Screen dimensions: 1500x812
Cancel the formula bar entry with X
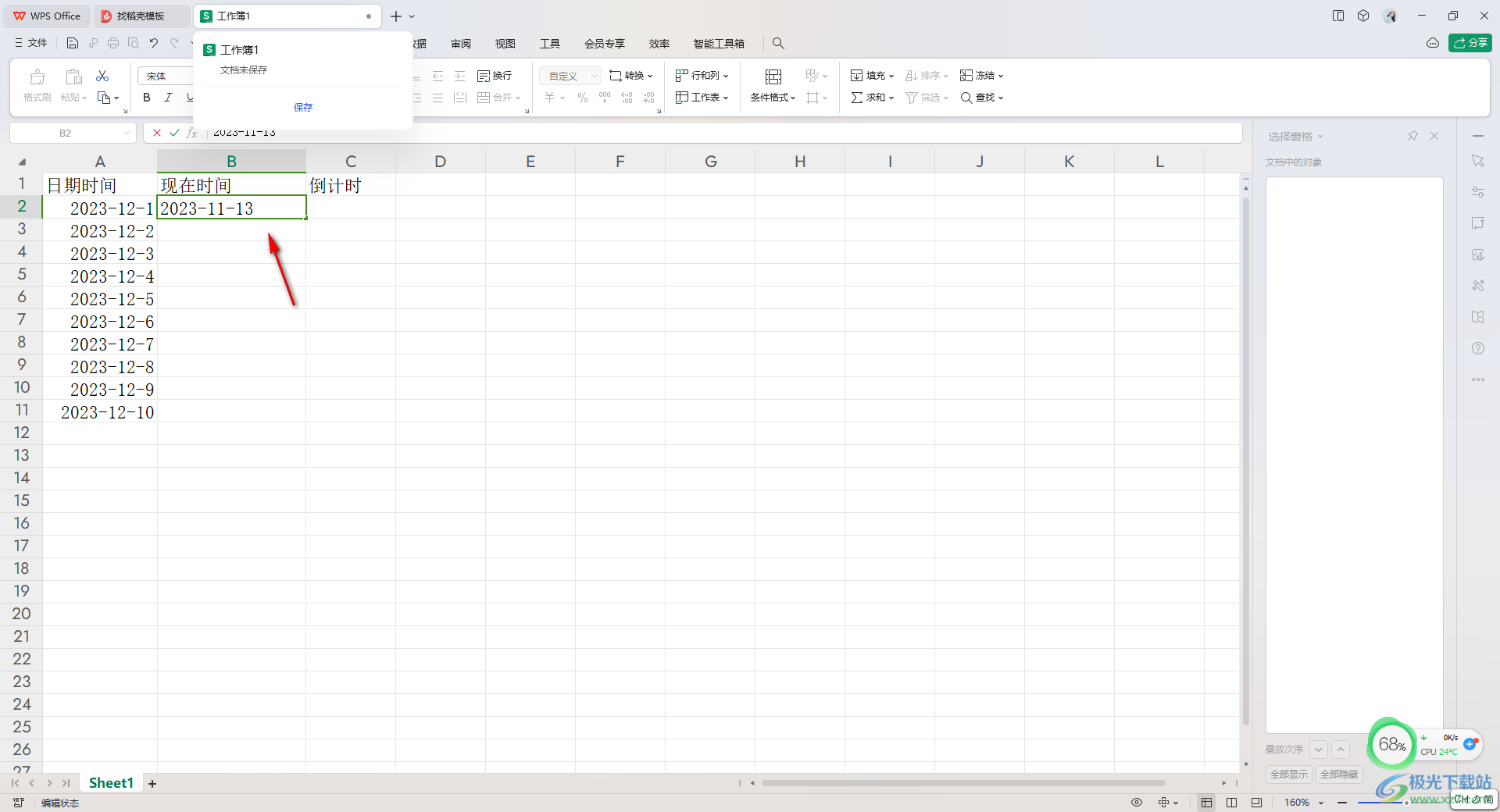coord(157,133)
